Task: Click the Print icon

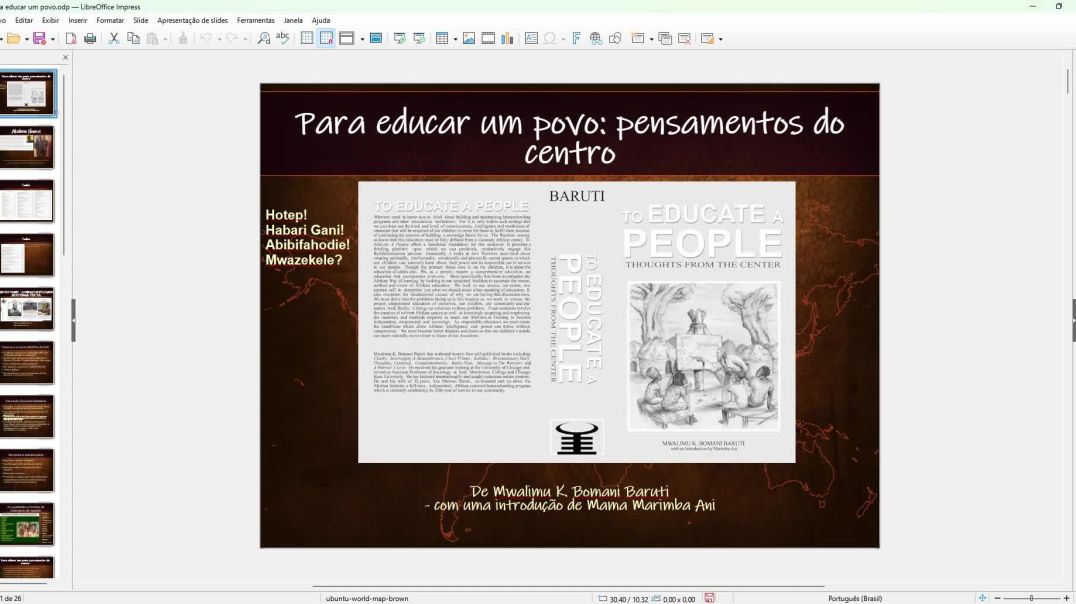Action: 90,38
